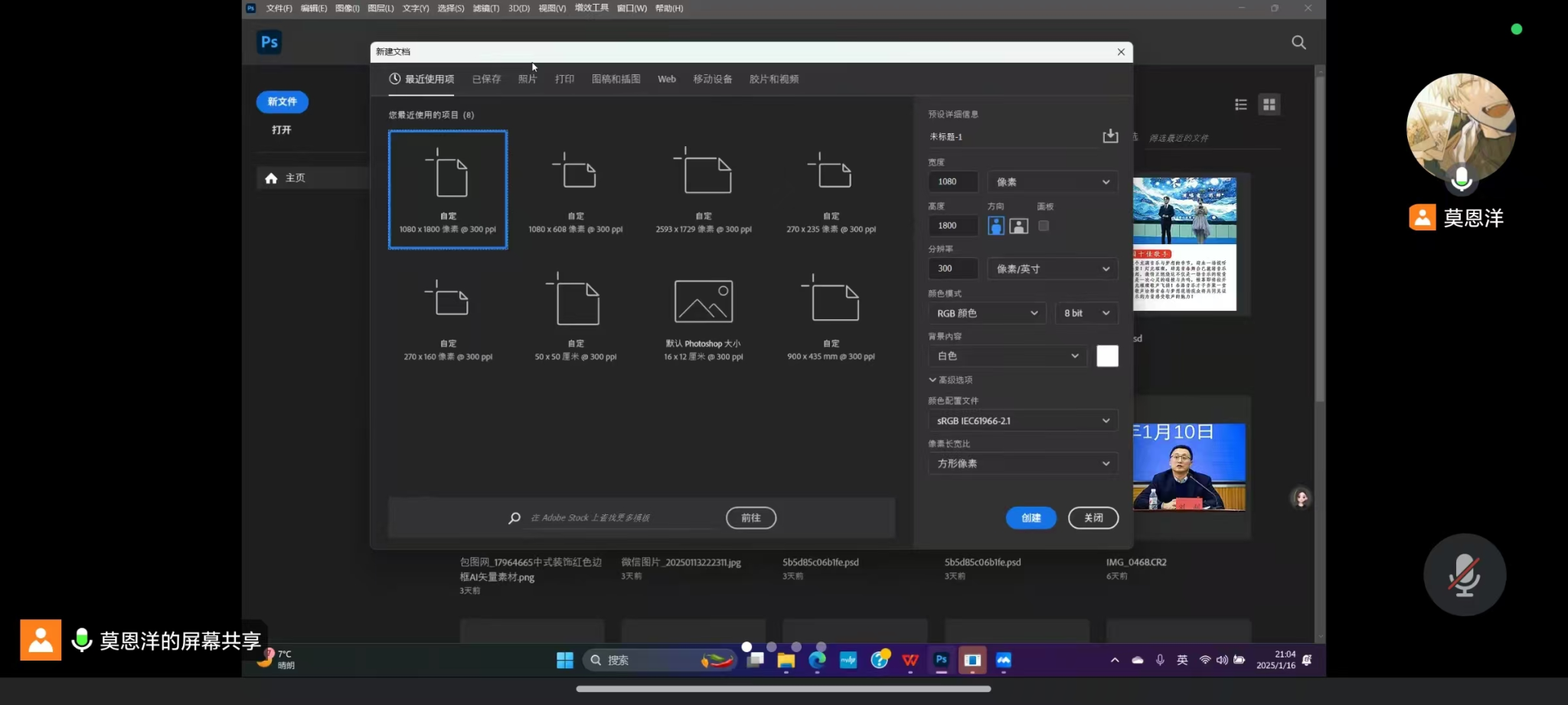The width and height of the screenshot is (1568, 705).
Task: Click the 前往 button
Action: (x=750, y=518)
